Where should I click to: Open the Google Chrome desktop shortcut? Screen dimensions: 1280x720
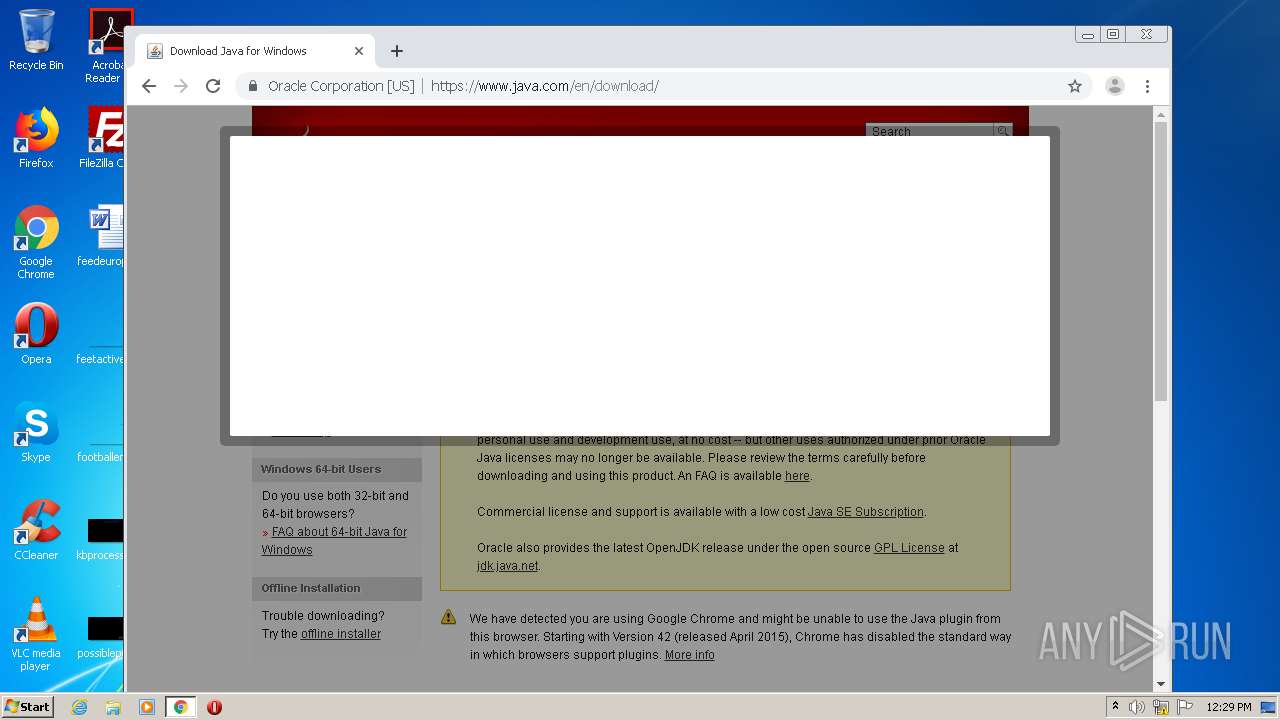[36, 242]
